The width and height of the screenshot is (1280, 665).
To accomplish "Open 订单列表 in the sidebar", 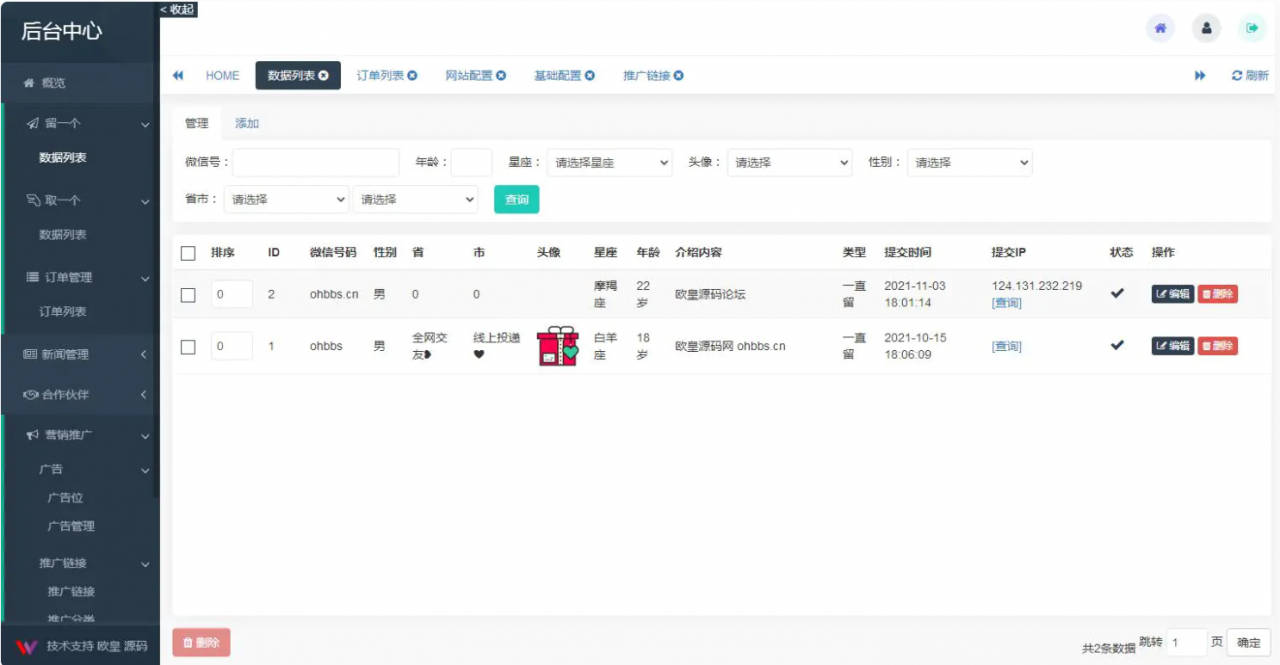I will coord(63,312).
